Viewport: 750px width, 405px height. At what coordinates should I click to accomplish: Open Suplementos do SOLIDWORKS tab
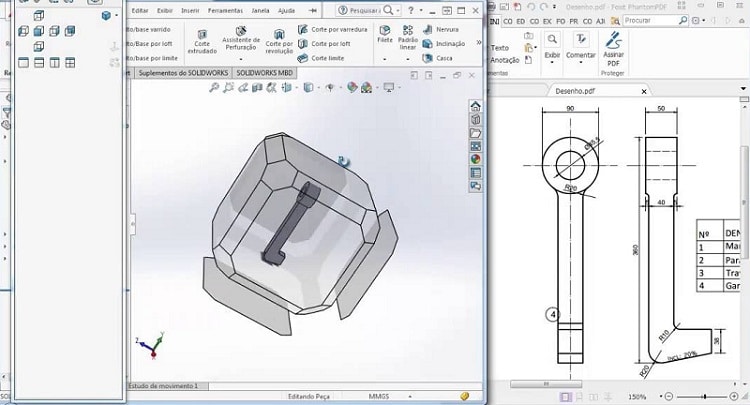point(183,73)
